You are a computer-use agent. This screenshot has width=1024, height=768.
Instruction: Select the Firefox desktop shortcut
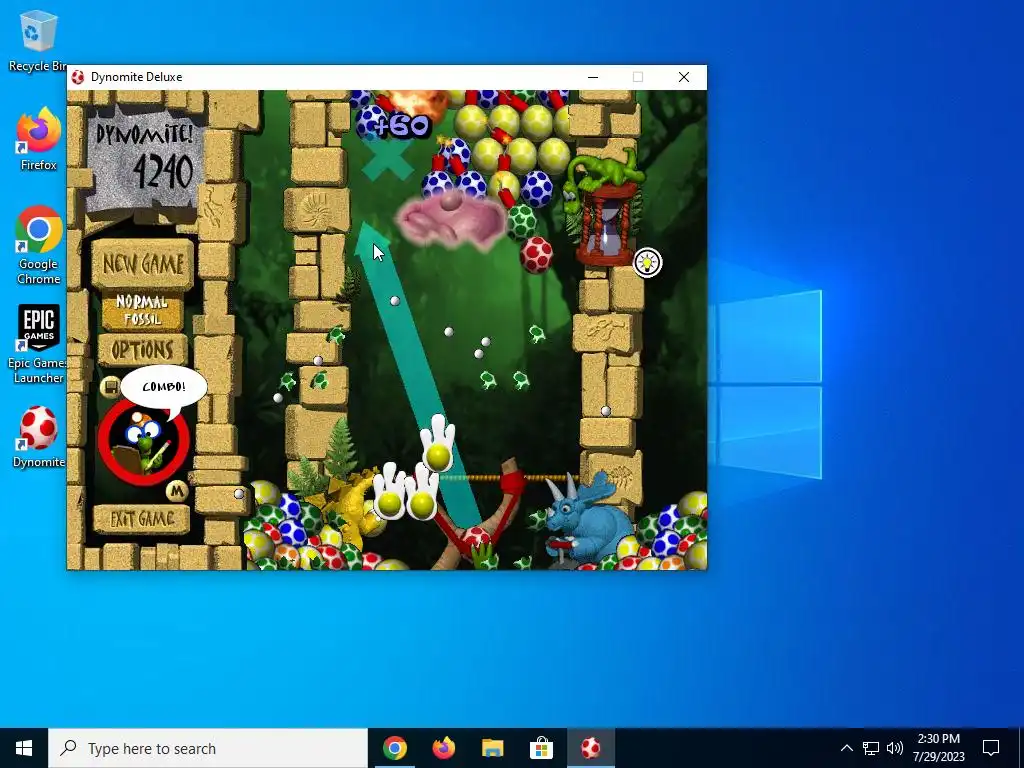coord(39,139)
